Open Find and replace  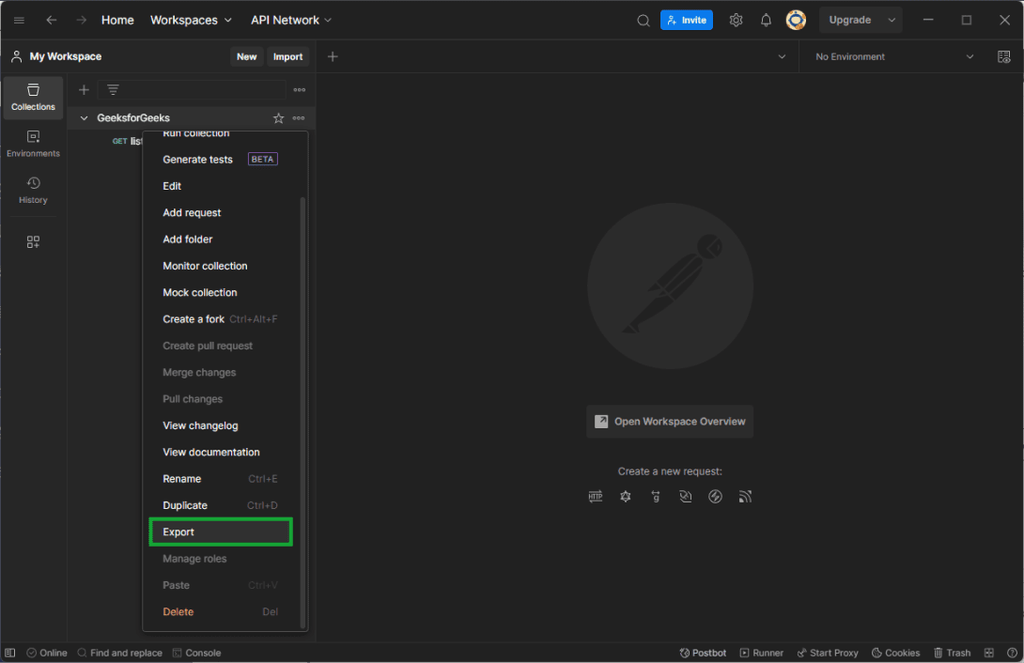pos(120,653)
